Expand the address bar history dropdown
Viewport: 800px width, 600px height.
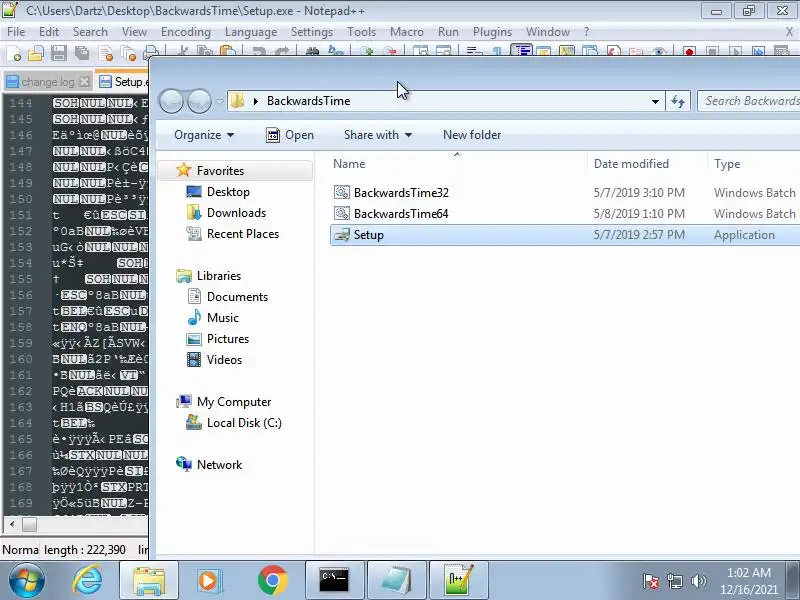coord(655,101)
